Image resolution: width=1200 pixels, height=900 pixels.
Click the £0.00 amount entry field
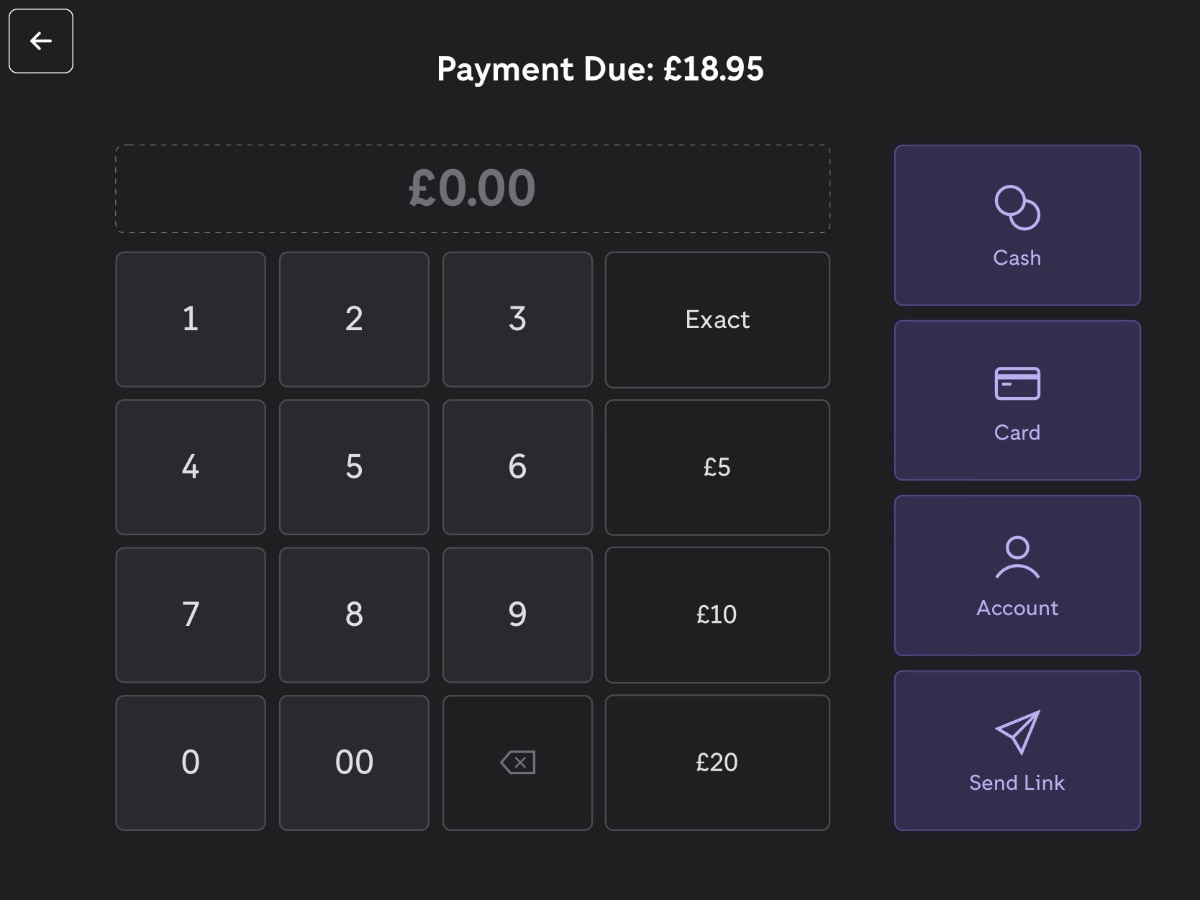coord(473,188)
